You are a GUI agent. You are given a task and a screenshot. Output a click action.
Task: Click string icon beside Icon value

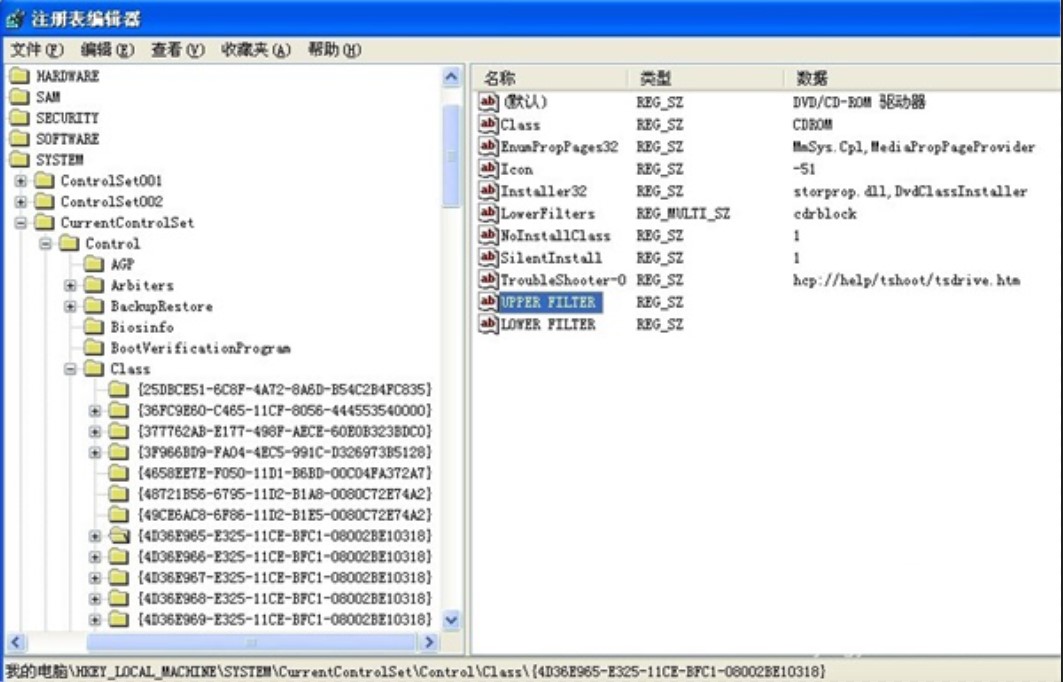coord(488,168)
